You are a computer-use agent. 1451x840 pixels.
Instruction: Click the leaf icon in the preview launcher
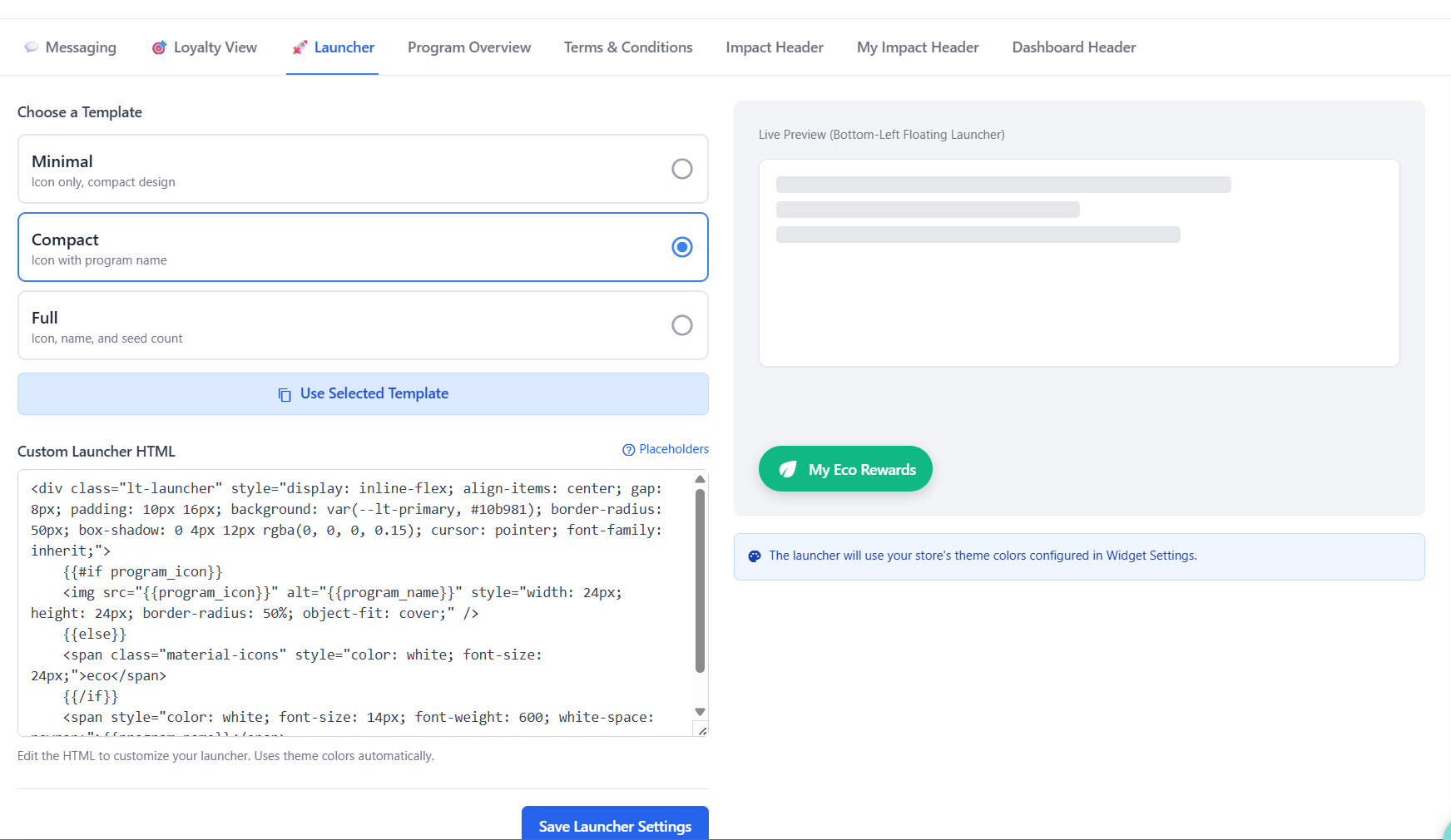pyautogui.click(x=787, y=470)
